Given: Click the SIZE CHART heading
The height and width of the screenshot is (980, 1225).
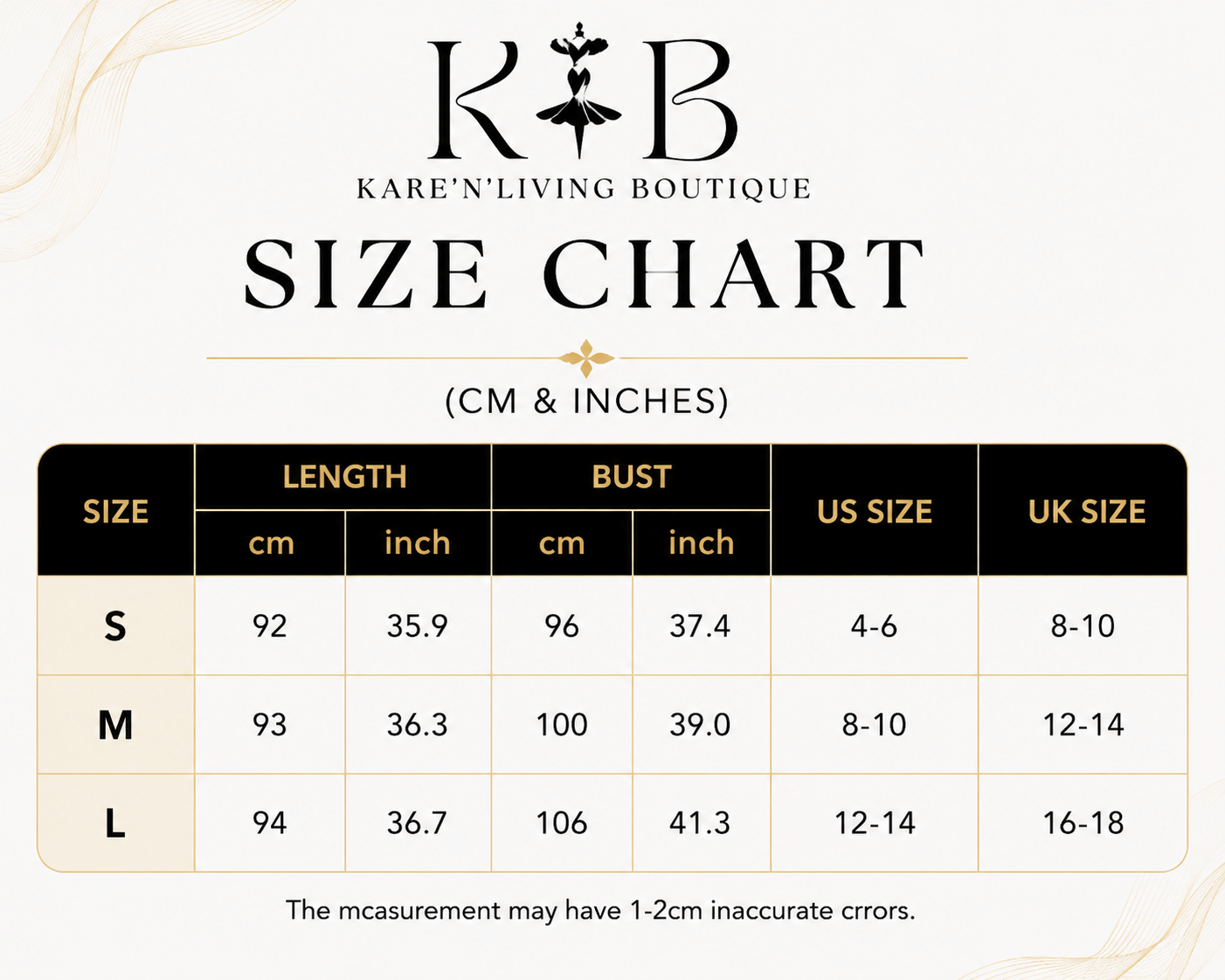Looking at the screenshot, I should click(585, 273).
